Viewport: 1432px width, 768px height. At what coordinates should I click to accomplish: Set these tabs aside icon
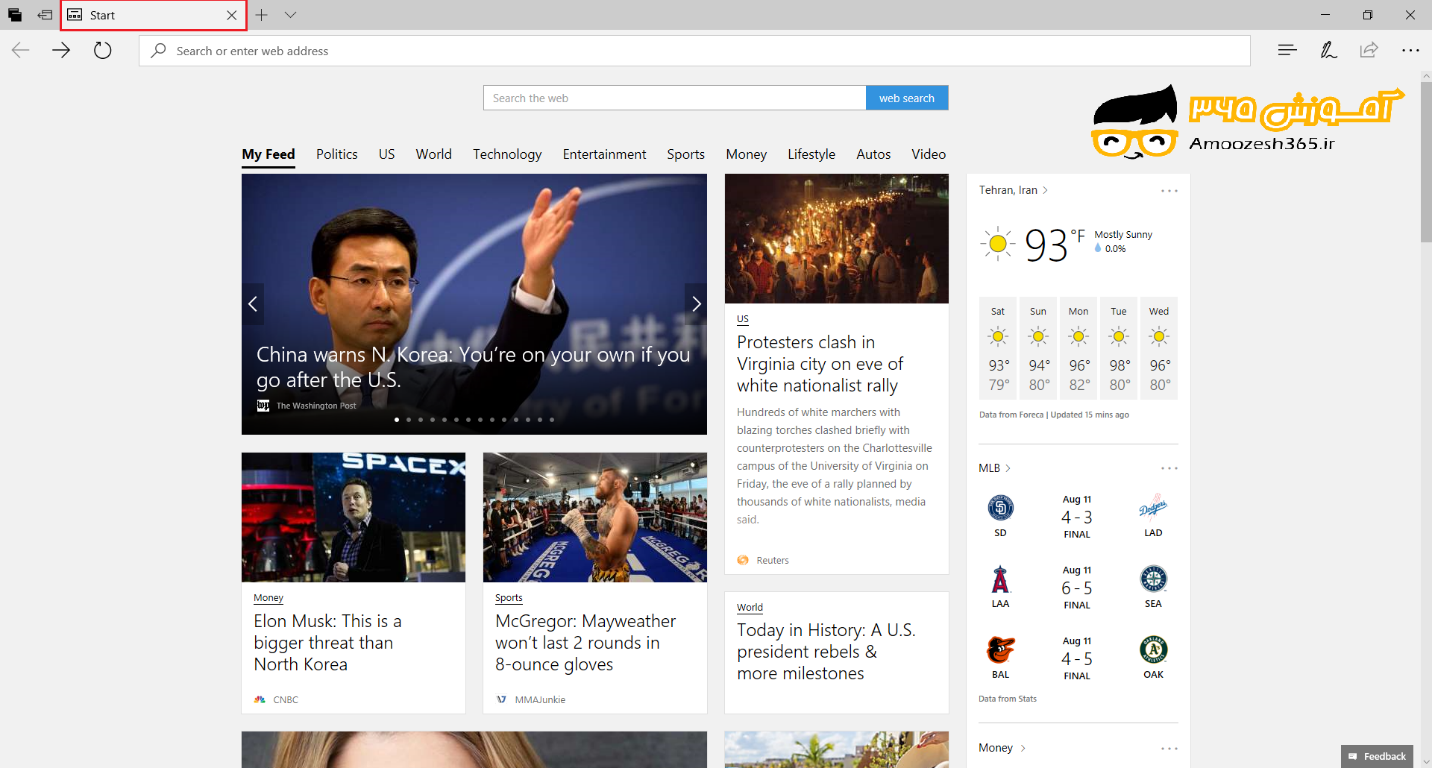pyautogui.click(x=45, y=15)
